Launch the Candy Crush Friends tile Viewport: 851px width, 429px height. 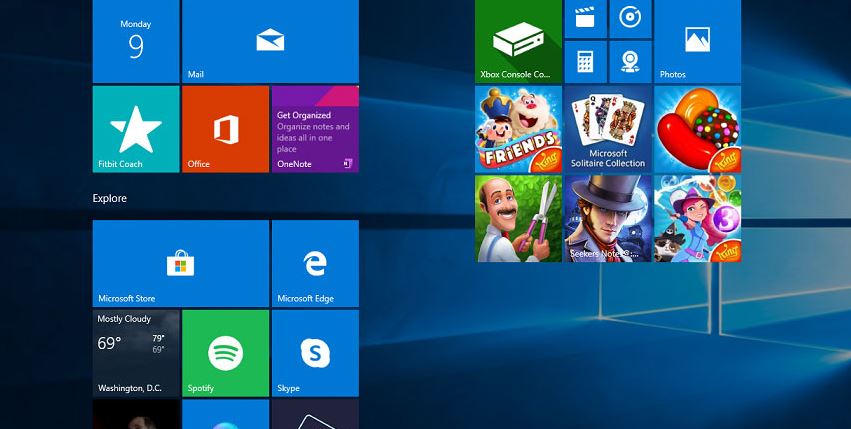pyautogui.click(x=518, y=129)
